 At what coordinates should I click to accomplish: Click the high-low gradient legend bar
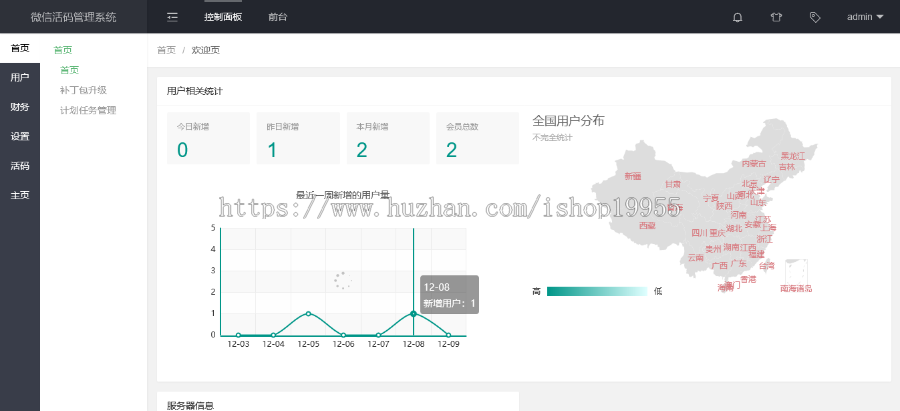pyautogui.click(x=597, y=292)
